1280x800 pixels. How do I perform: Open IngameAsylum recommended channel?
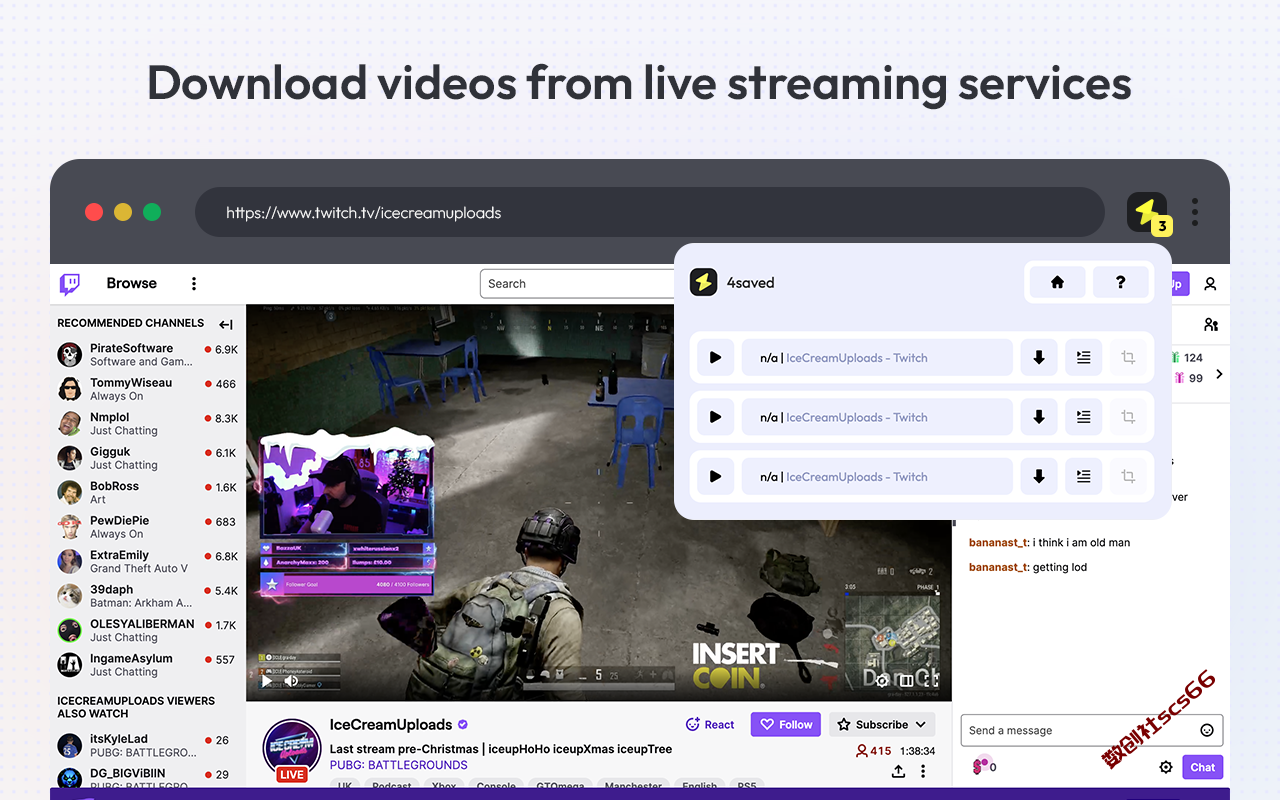point(148,665)
